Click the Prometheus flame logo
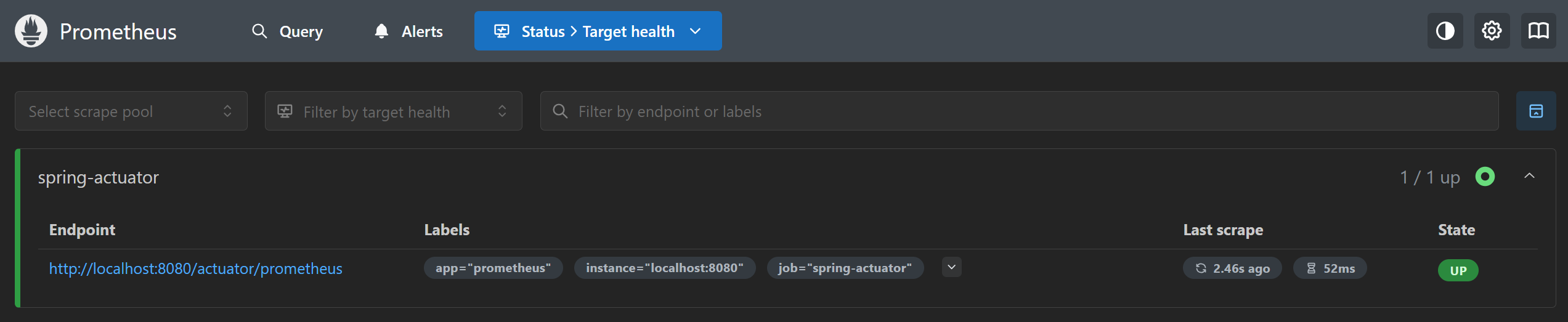Screen dimensions: 1568x322 [31, 31]
